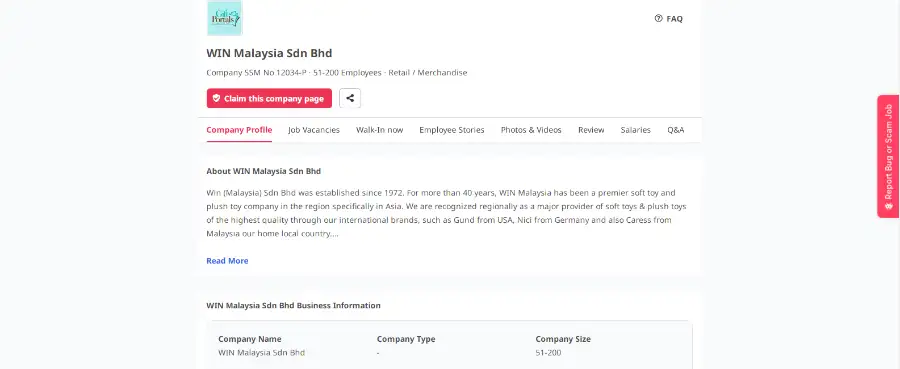Screen dimensions: 900x369
Task: Click the shield icon on Claim button
Action: click(x=216, y=98)
